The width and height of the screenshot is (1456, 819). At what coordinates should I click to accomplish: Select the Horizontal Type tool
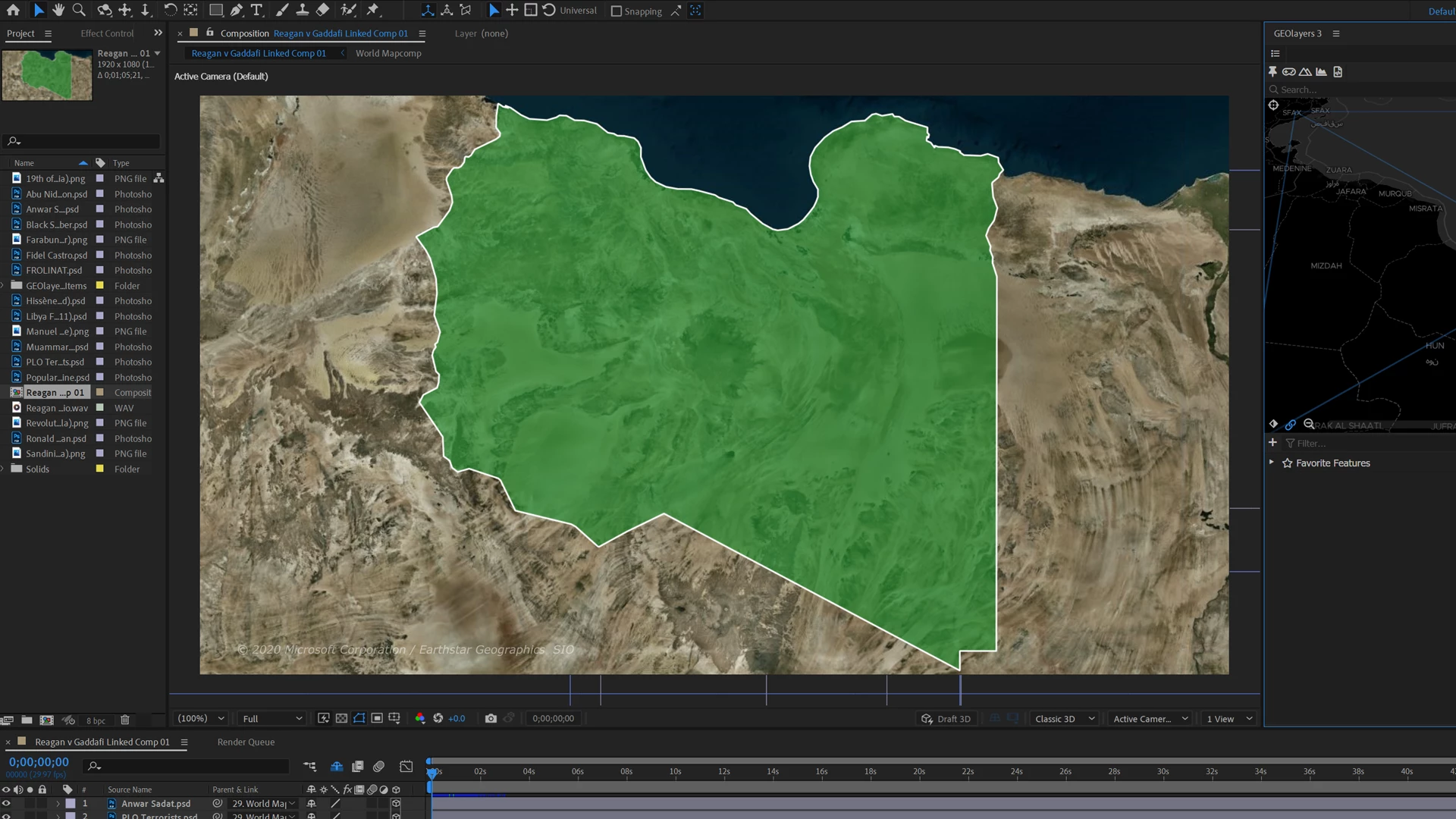(256, 10)
